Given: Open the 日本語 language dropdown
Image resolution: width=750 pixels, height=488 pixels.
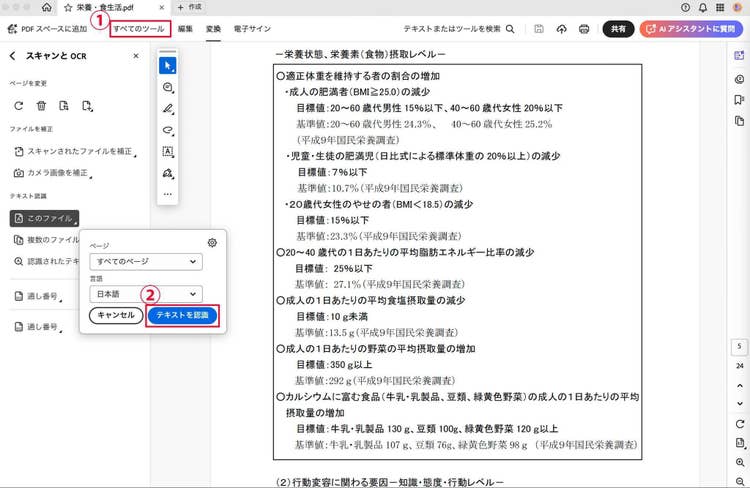Looking at the screenshot, I should pyautogui.click(x=145, y=294).
